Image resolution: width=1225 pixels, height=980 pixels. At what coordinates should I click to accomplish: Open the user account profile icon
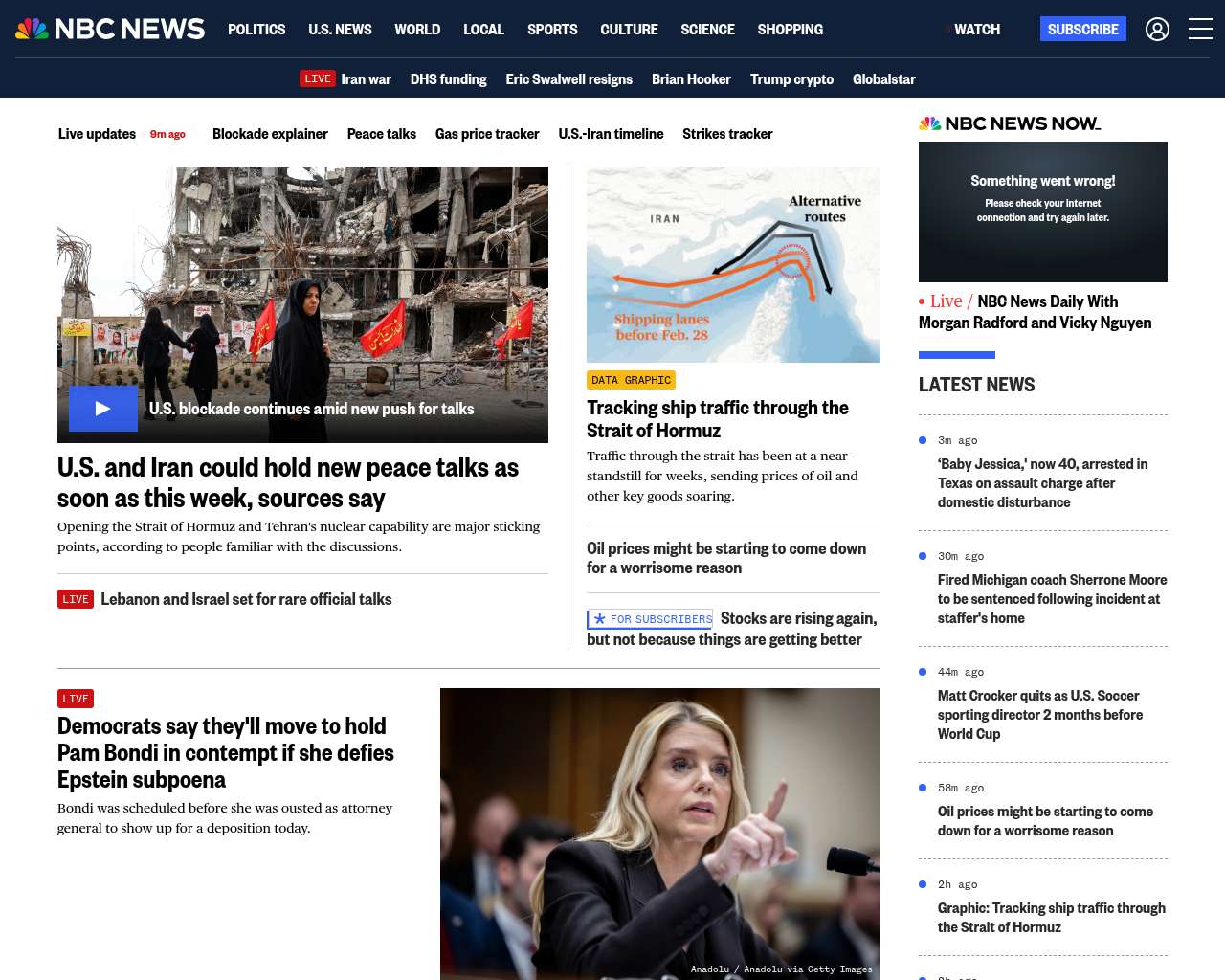coord(1157,29)
